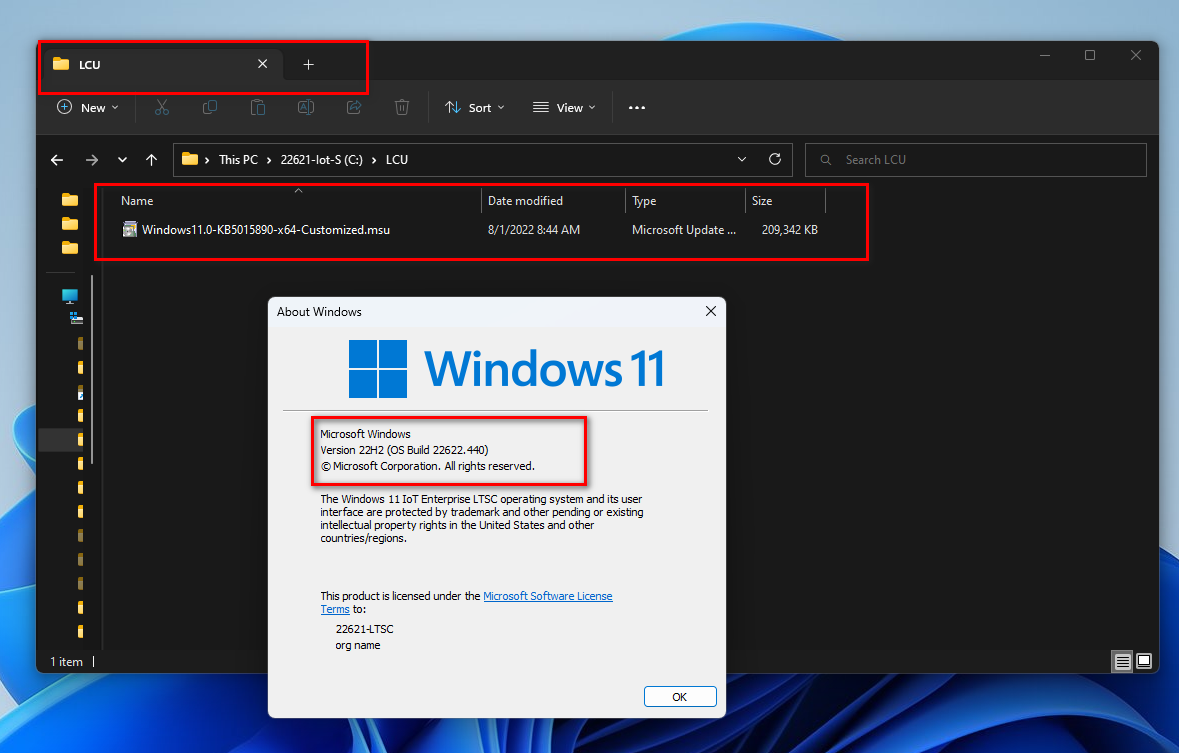This screenshot has height=753, width=1179.
Task: Open the Sort options dropdown
Action: [474, 108]
